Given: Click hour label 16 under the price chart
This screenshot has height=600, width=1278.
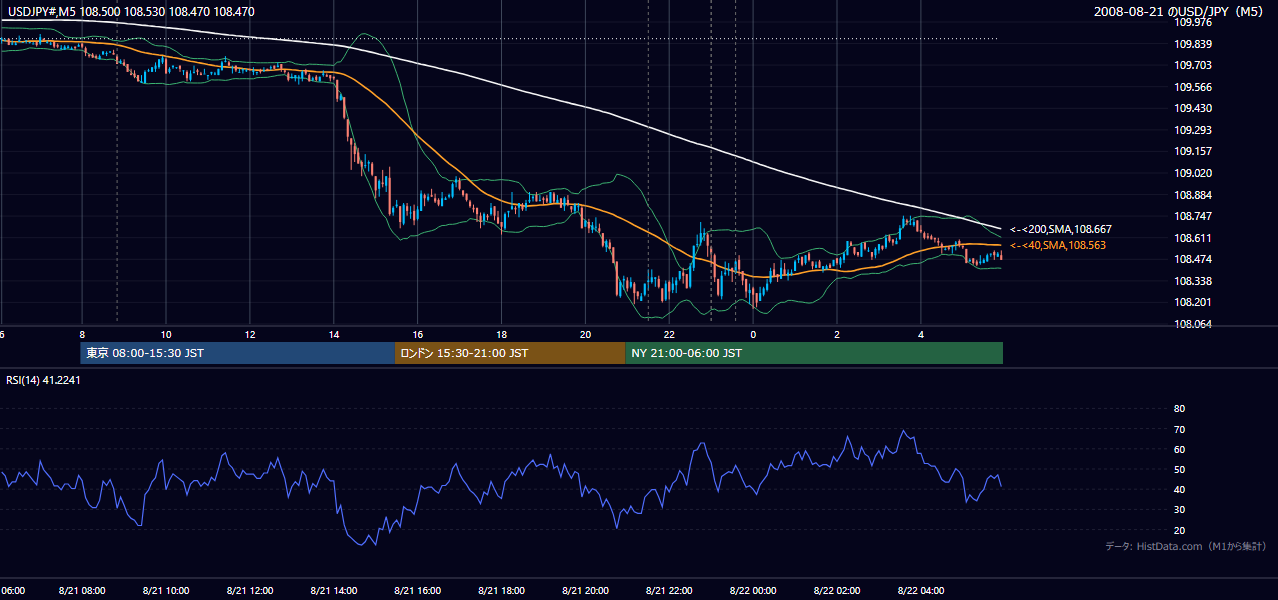Looking at the screenshot, I should click(418, 334).
